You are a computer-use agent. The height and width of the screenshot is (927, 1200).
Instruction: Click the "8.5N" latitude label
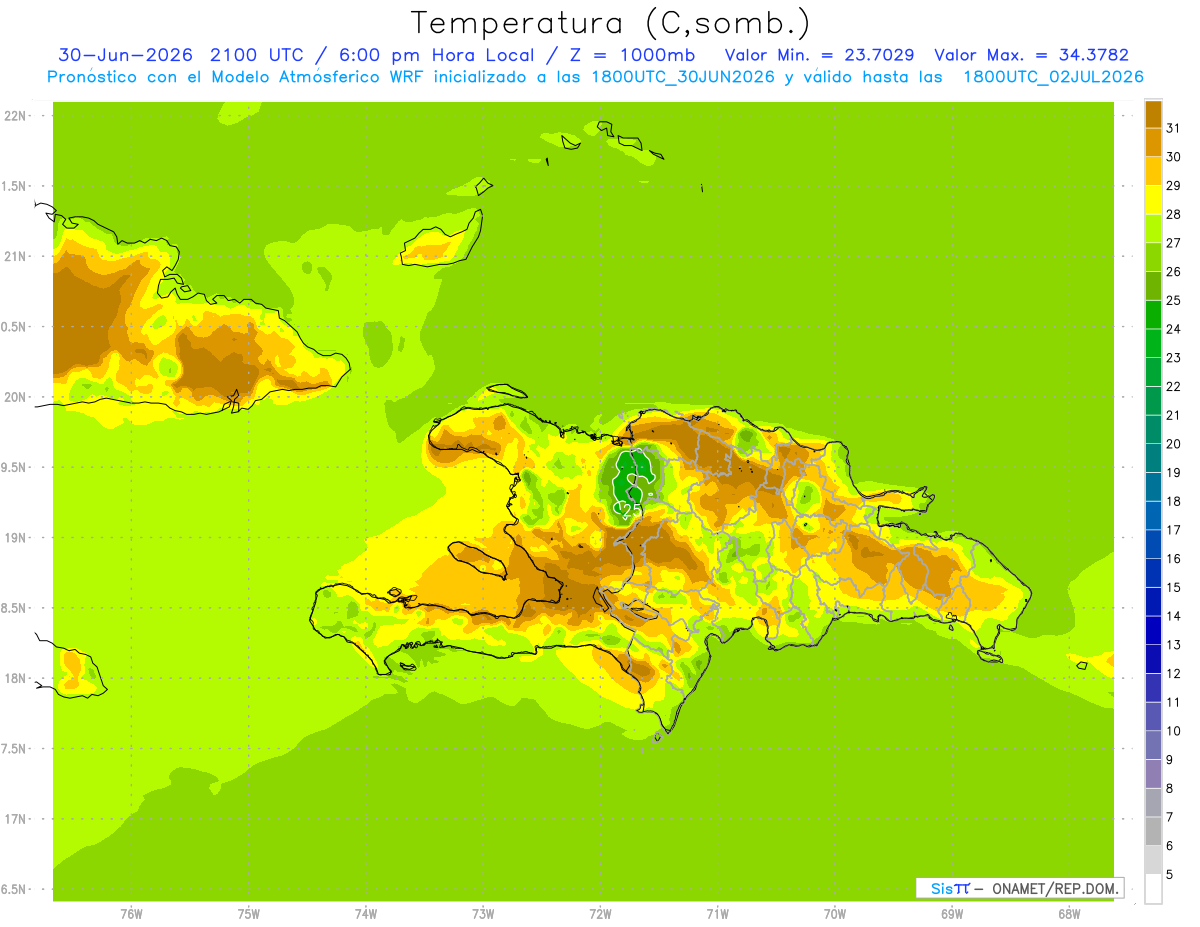click(13, 608)
